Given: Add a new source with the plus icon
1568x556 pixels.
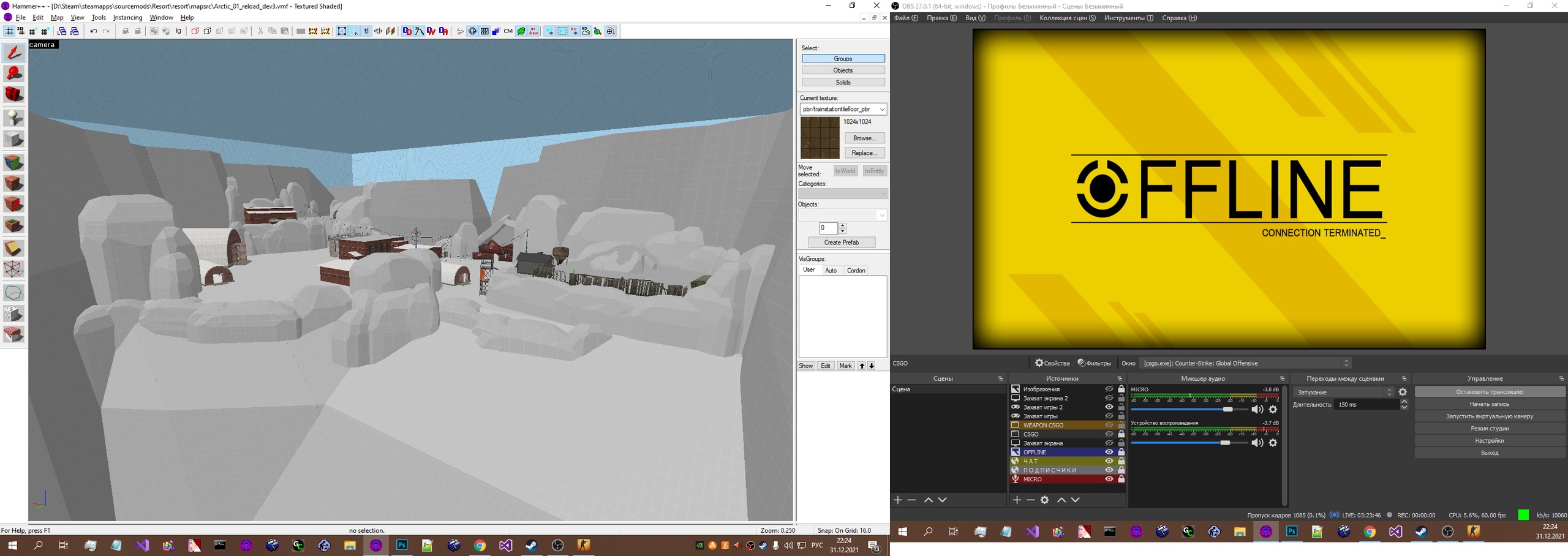Looking at the screenshot, I should (1017, 500).
